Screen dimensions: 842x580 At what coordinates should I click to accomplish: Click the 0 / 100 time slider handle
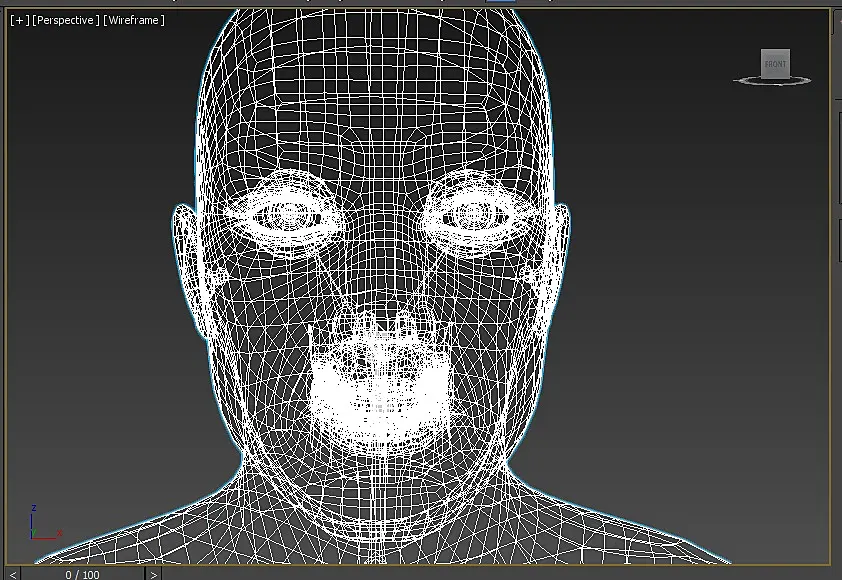(83, 574)
